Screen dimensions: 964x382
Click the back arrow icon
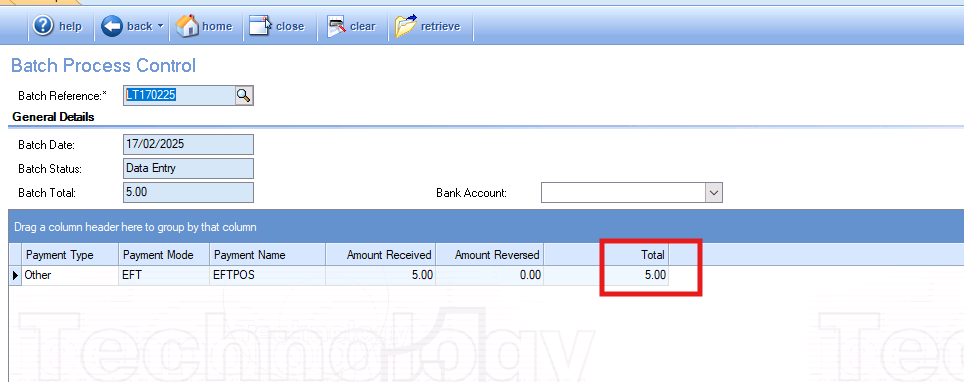(x=112, y=26)
